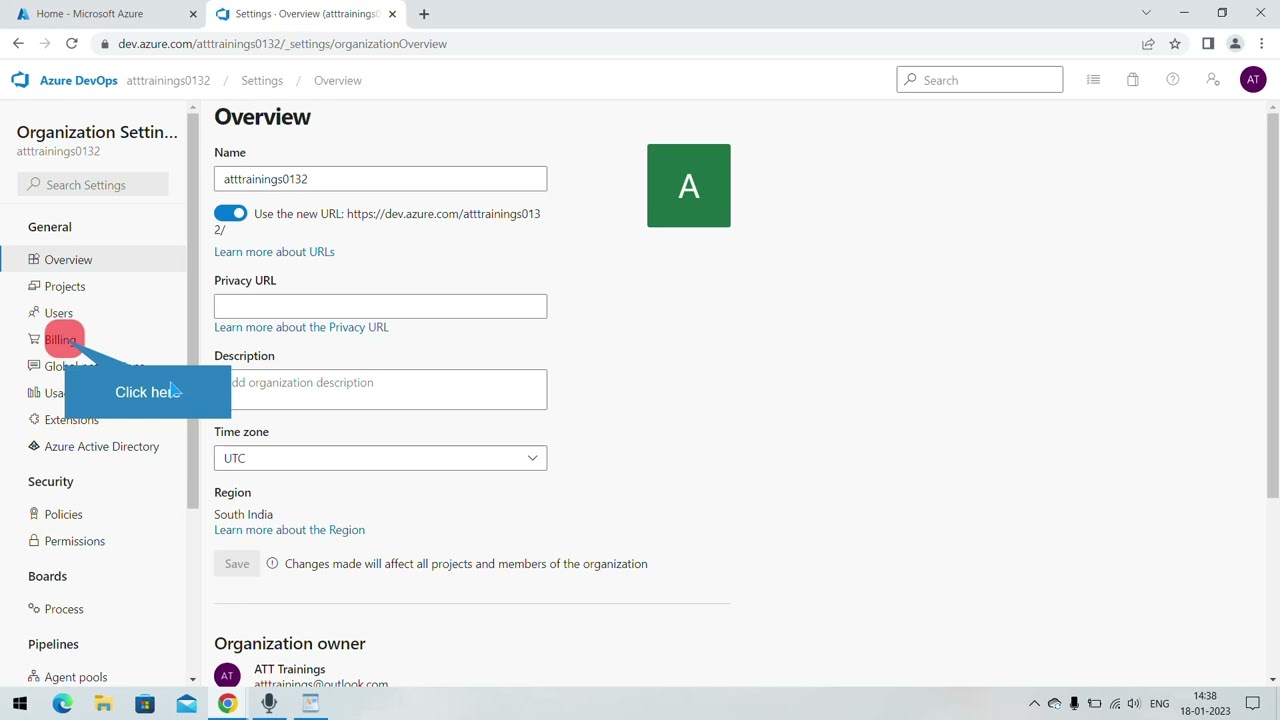The image size is (1280, 720).
Task: Click the organization info icon next to Save
Action: 272,564
